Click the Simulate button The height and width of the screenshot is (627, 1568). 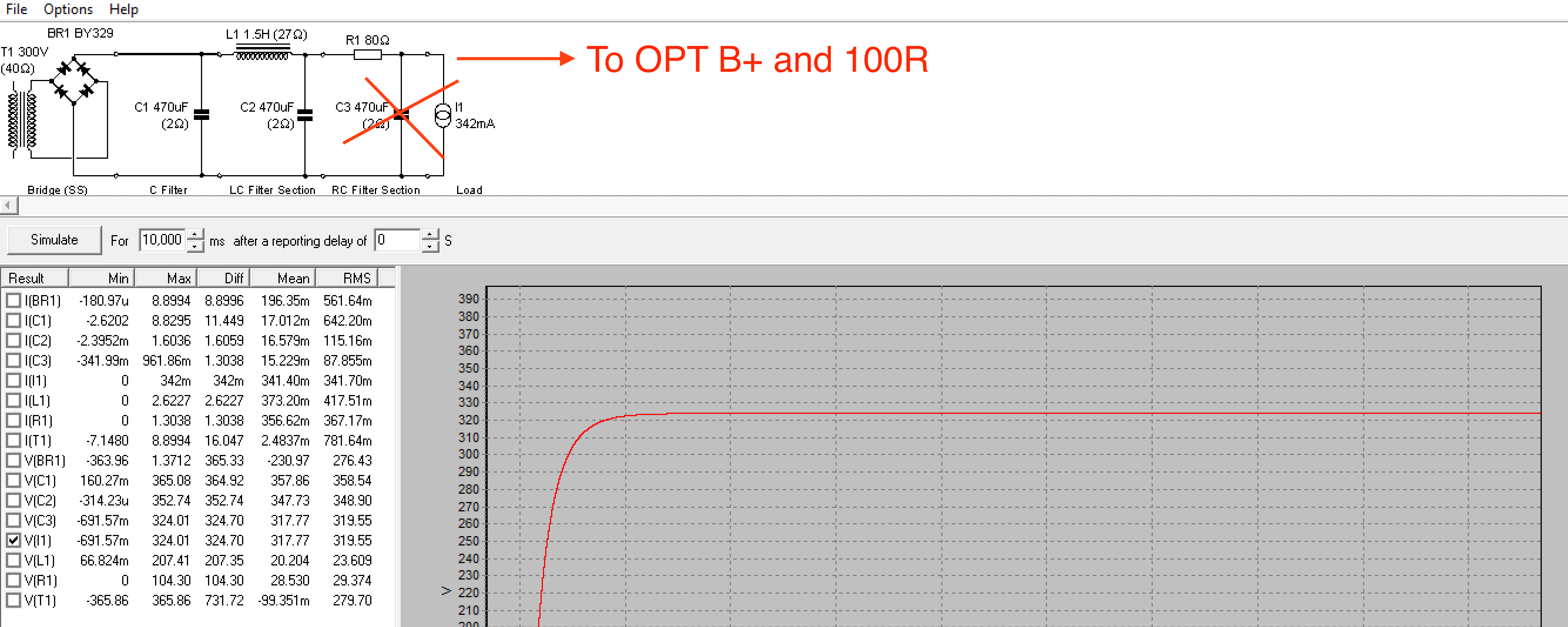54,240
